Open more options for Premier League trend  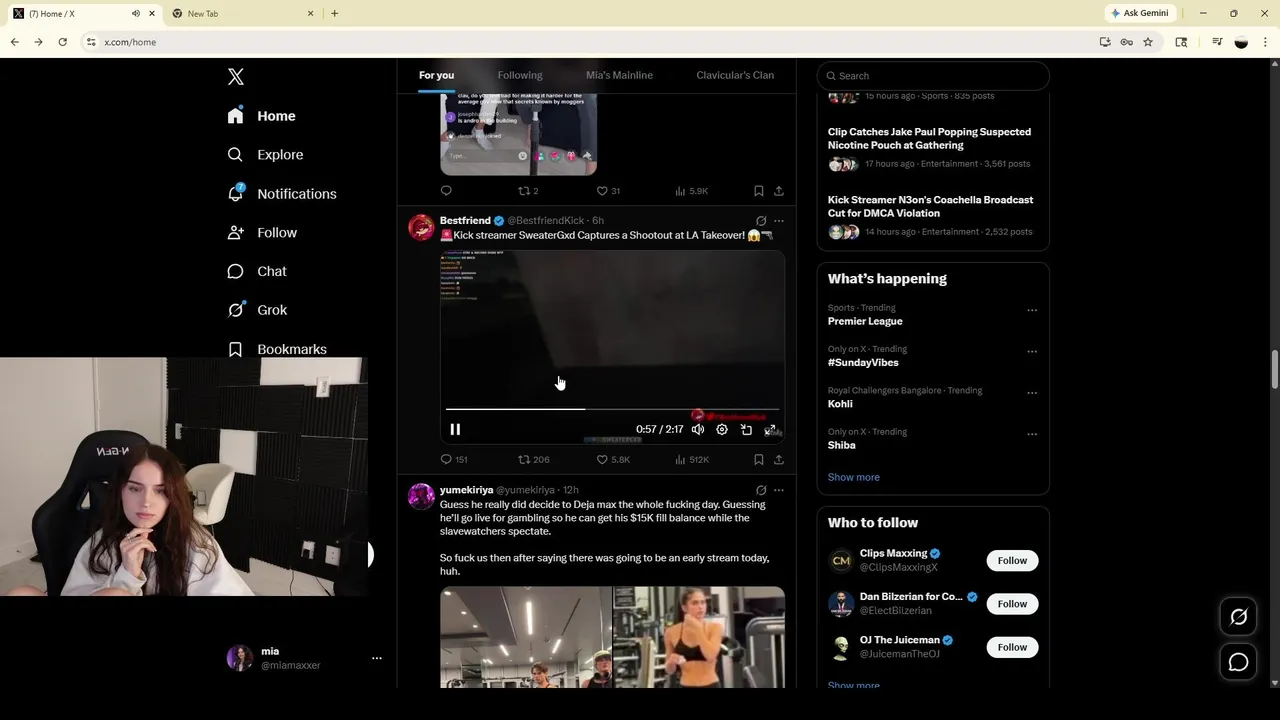1032,311
